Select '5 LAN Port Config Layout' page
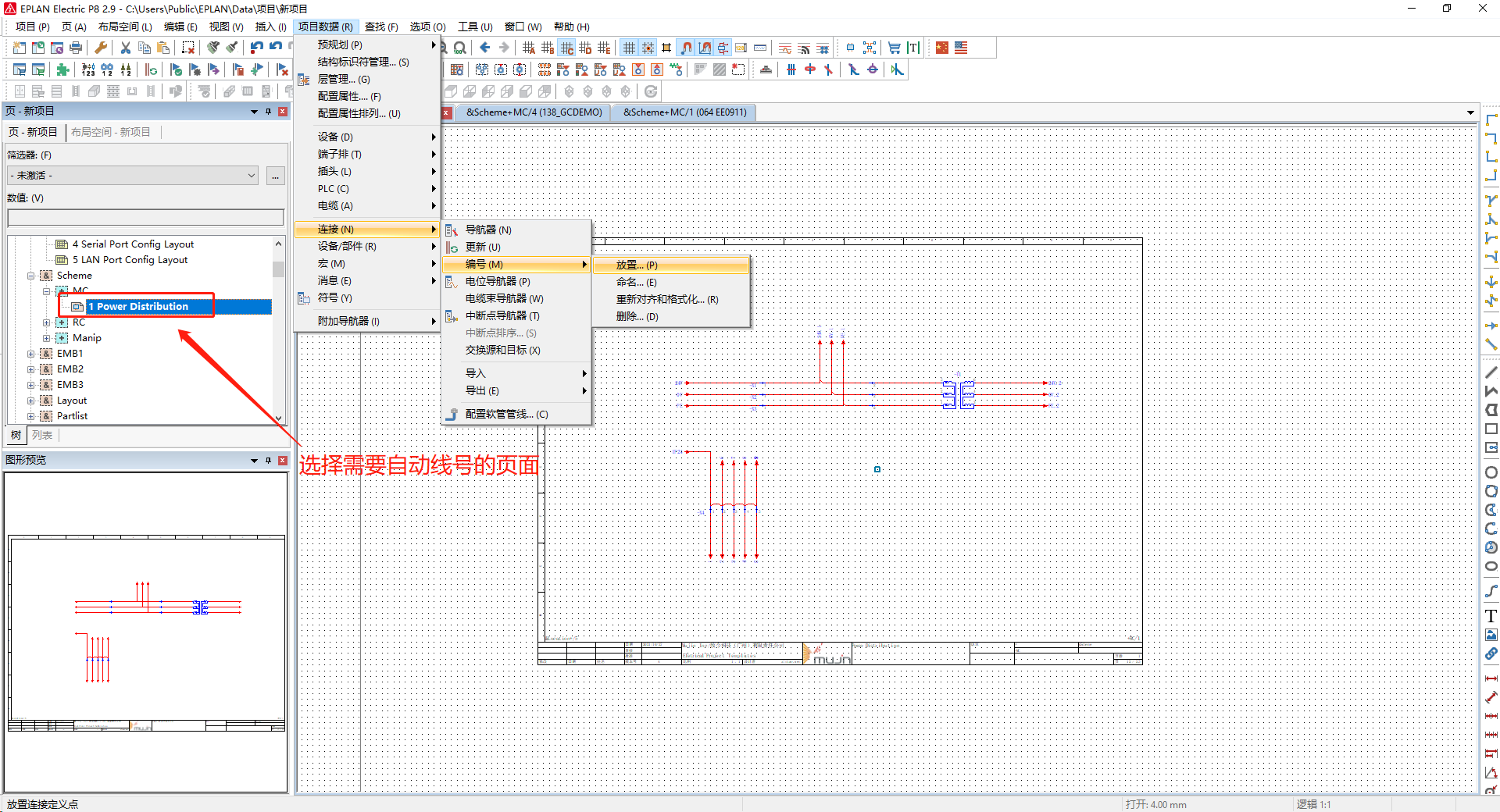 click(130, 260)
